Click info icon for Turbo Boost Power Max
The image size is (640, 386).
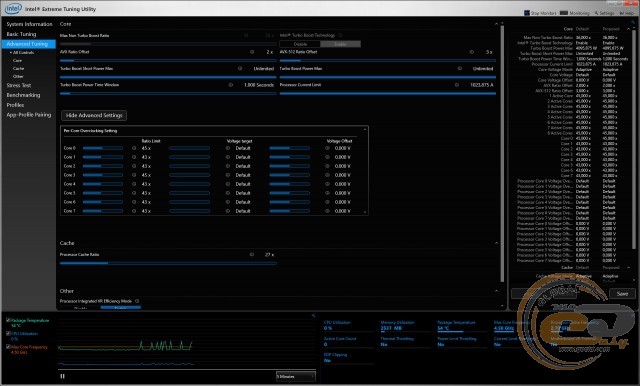460,68
